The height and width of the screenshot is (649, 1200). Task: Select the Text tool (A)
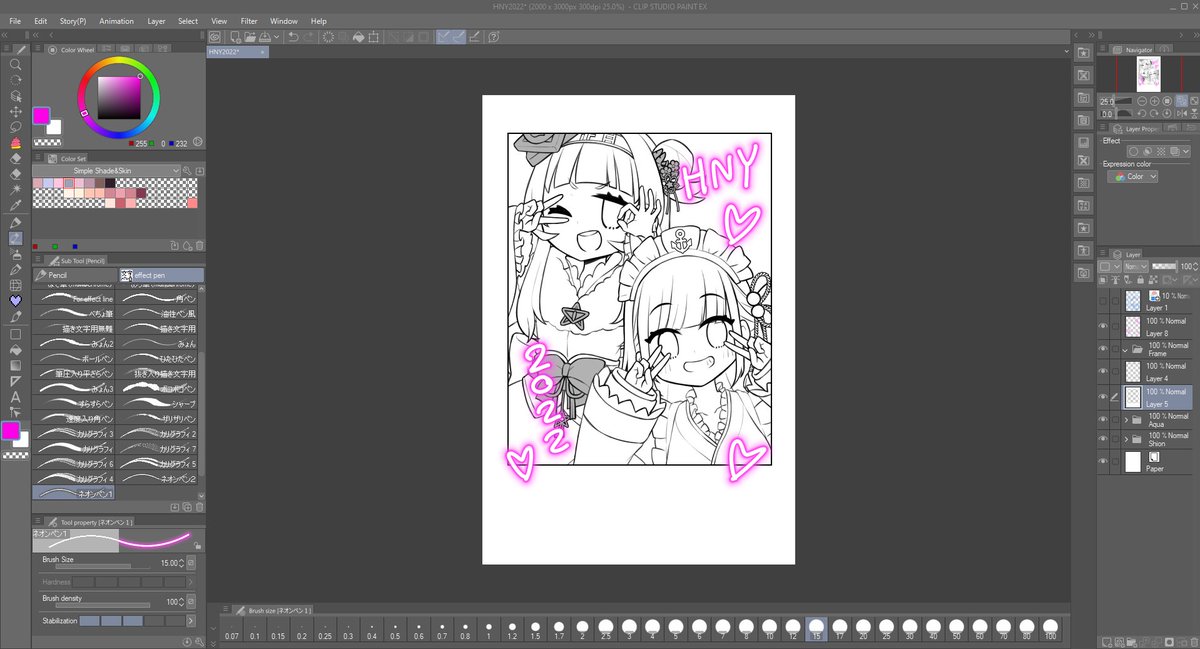[15, 396]
